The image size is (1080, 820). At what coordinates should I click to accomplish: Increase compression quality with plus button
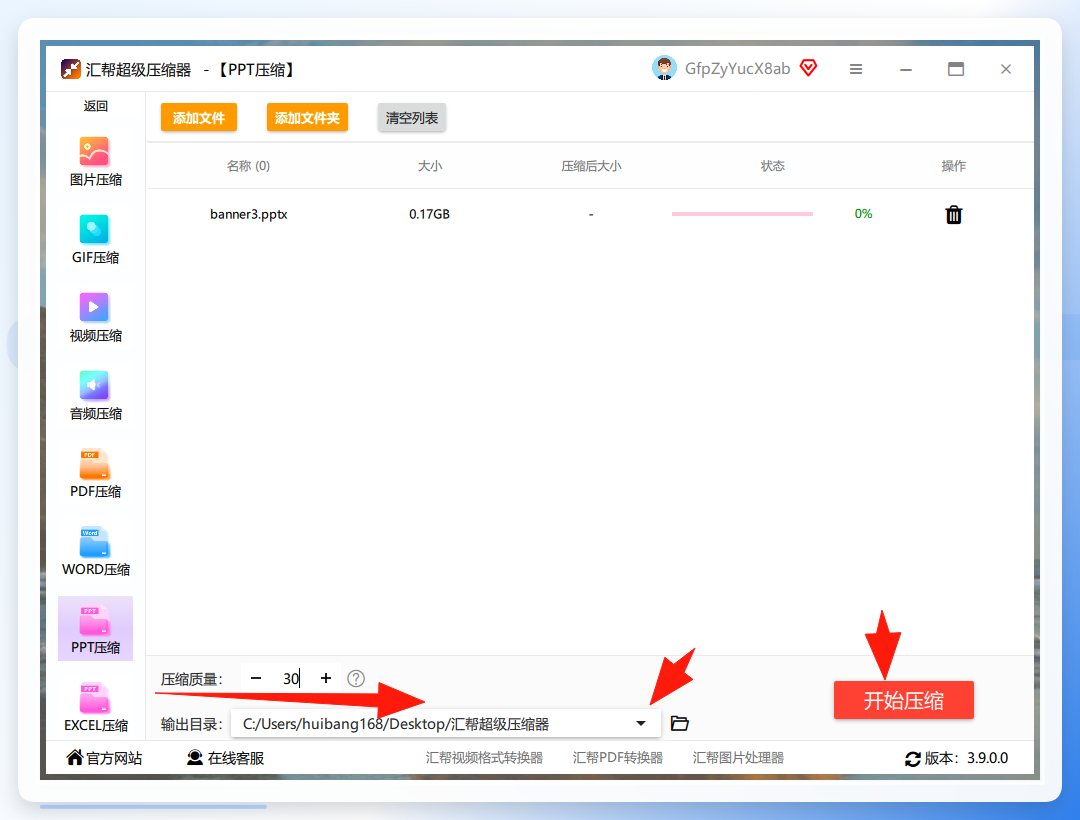(x=326, y=678)
